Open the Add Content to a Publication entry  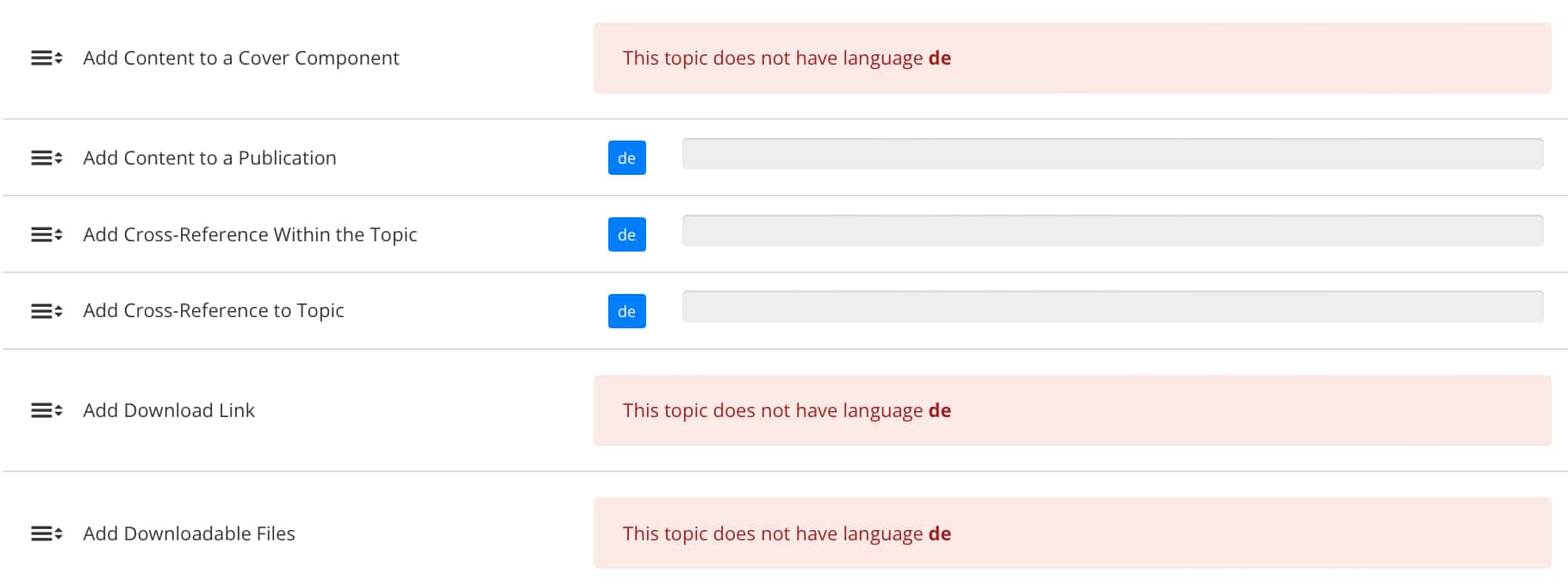pyautogui.click(x=209, y=158)
